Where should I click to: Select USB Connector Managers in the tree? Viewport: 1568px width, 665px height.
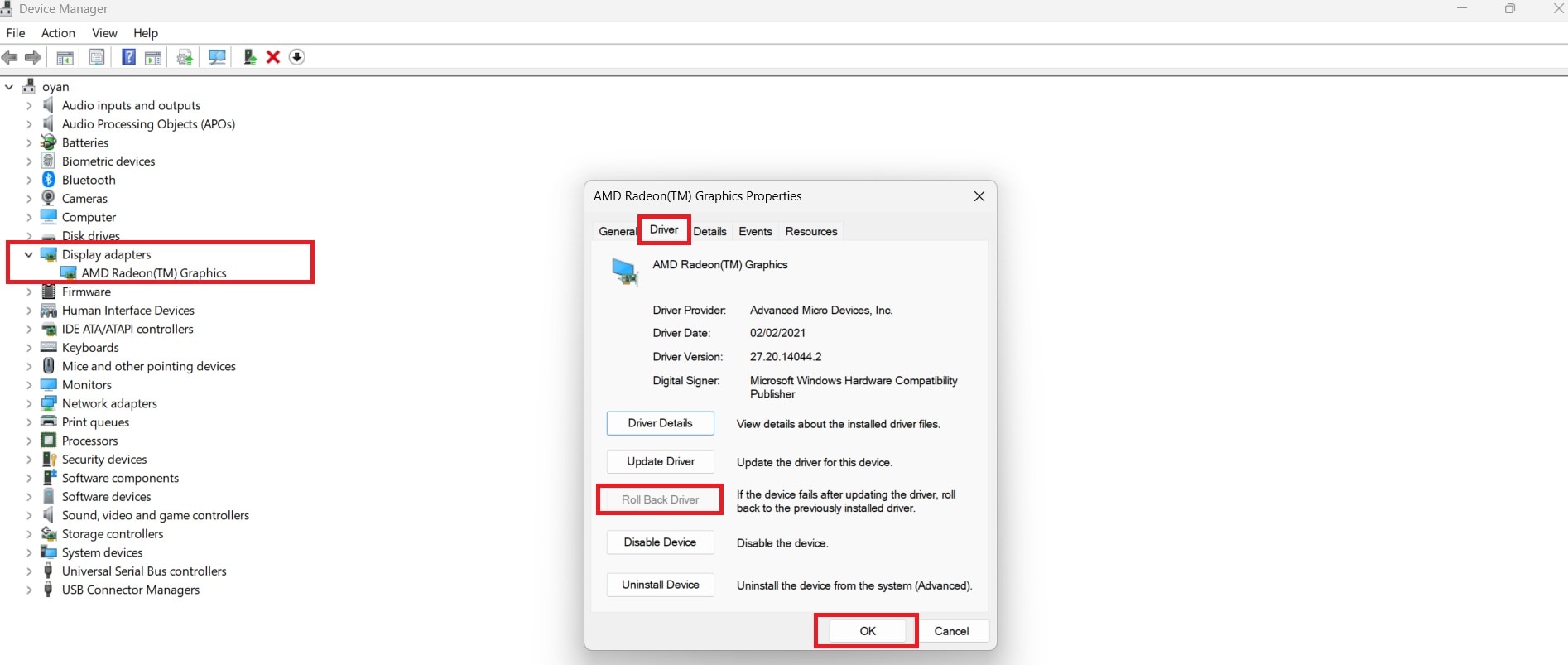pyautogui.click(x=131, y=590)
